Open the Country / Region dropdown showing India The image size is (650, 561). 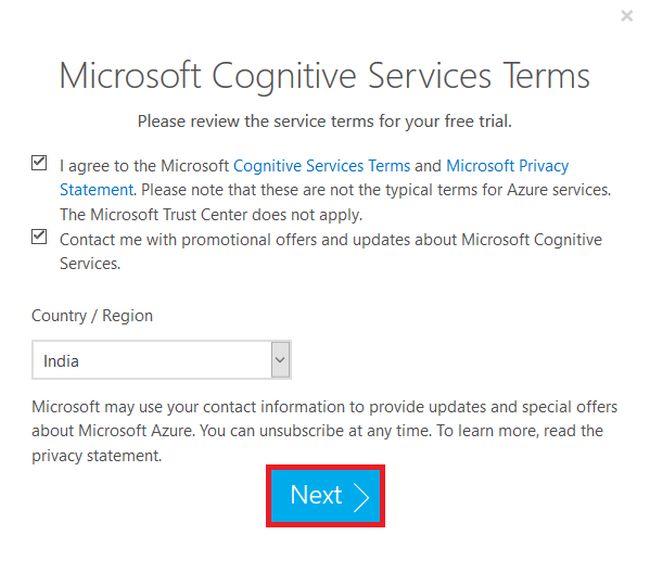point(150,360)
